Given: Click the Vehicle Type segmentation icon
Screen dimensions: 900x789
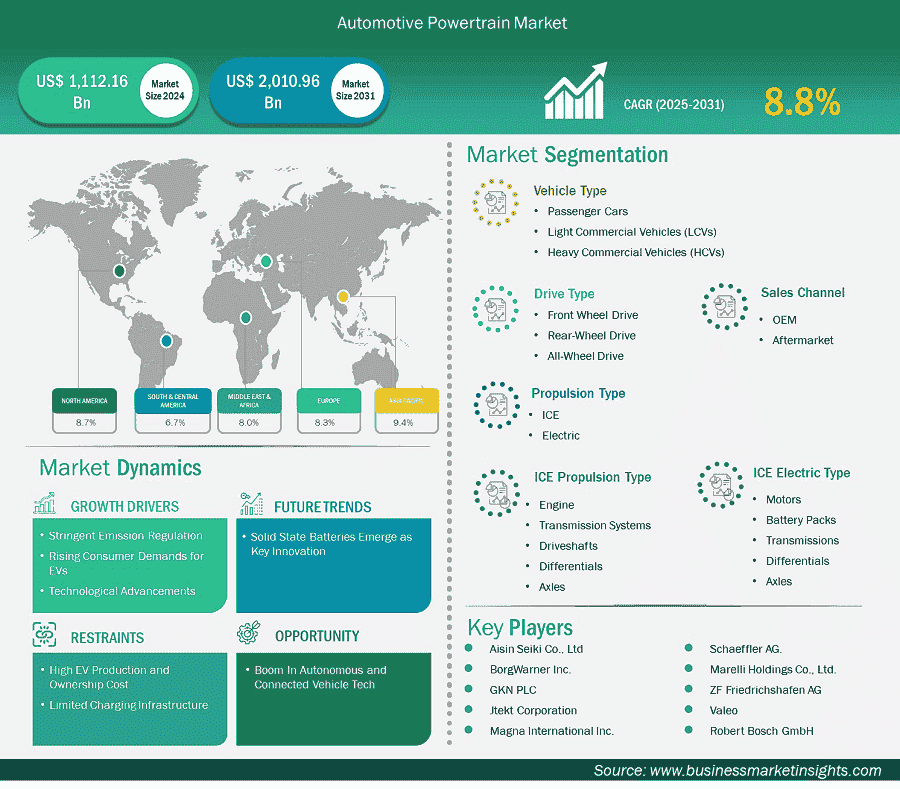Looking at the screenshot, I should [x=493, y=204].
